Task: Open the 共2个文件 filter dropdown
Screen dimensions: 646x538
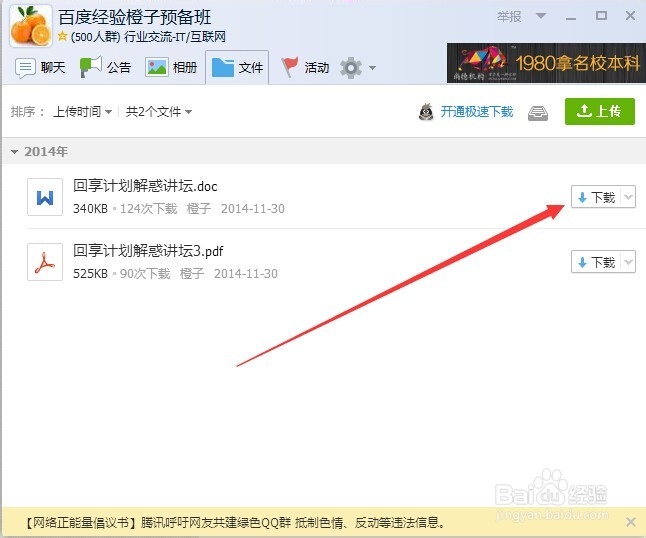Action: tap(159, 112)
